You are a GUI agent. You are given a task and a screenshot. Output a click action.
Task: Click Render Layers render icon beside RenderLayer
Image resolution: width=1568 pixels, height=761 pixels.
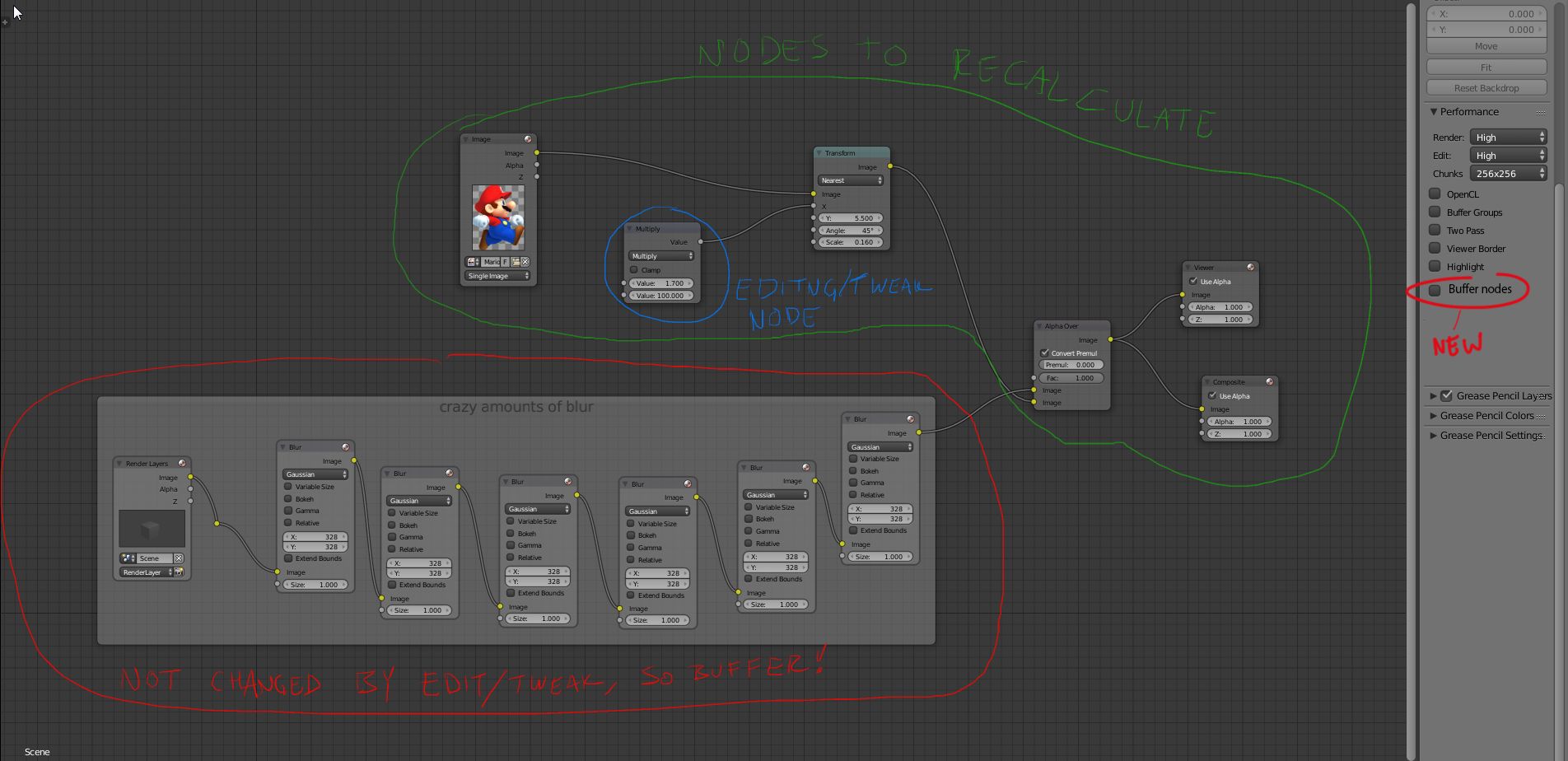(x=179, y=572)
